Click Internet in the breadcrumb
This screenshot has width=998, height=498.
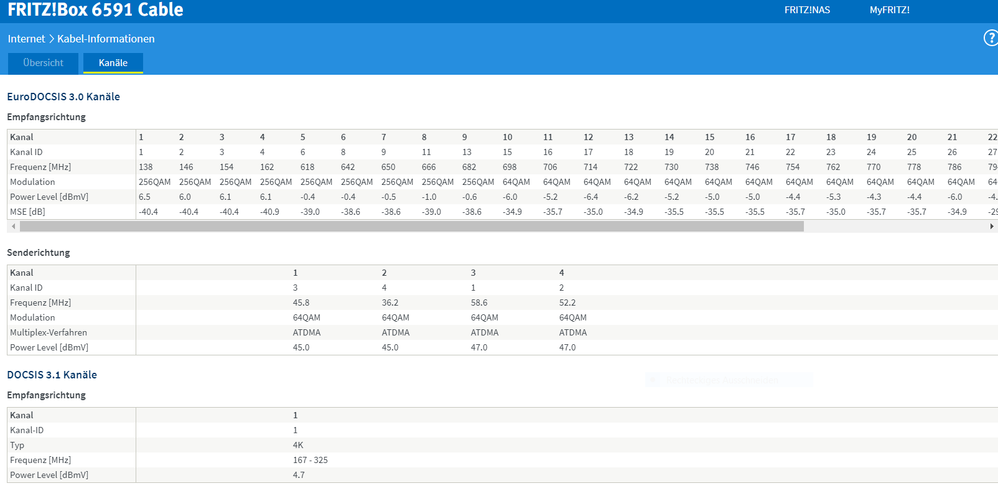(x=26, y=39)
